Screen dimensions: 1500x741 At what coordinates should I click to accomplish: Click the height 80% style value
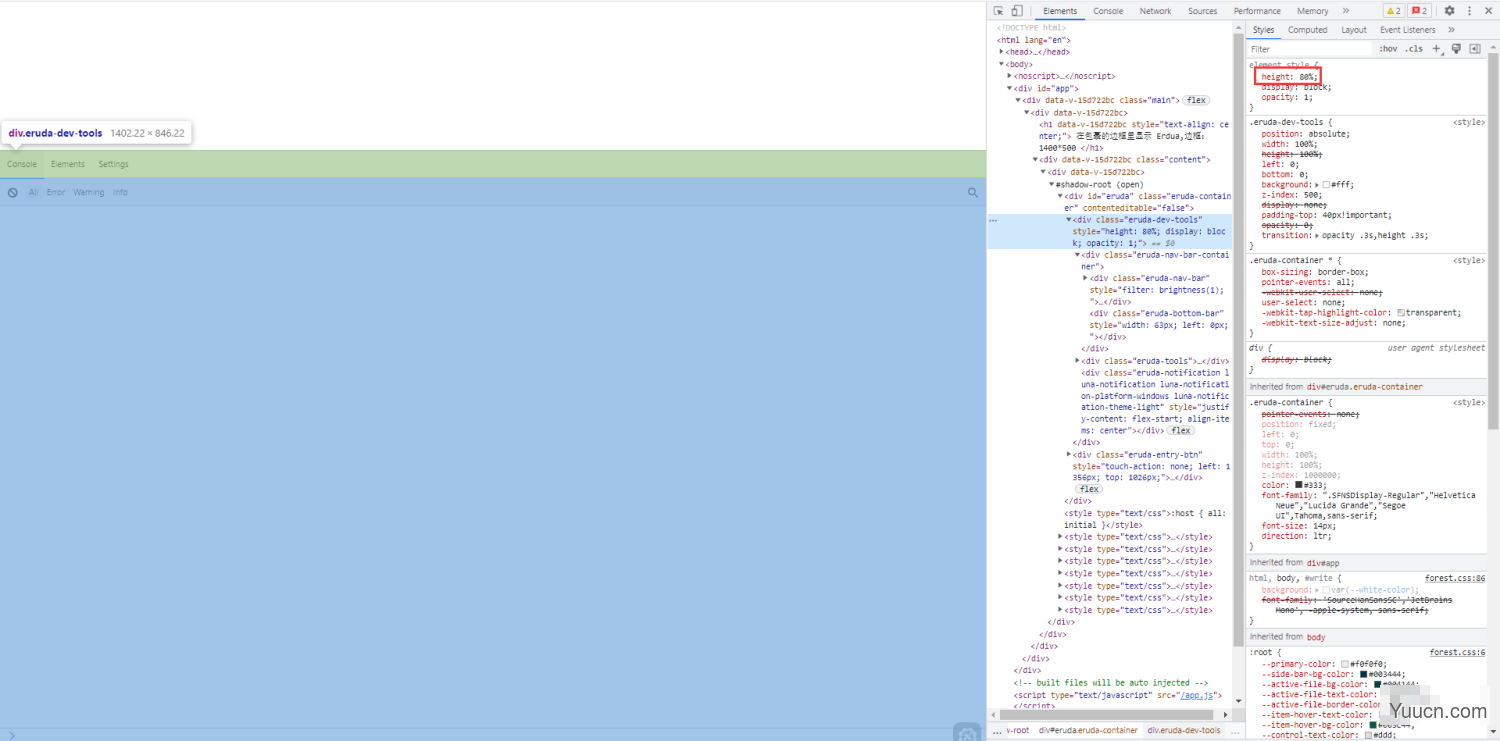[1308, 77]
